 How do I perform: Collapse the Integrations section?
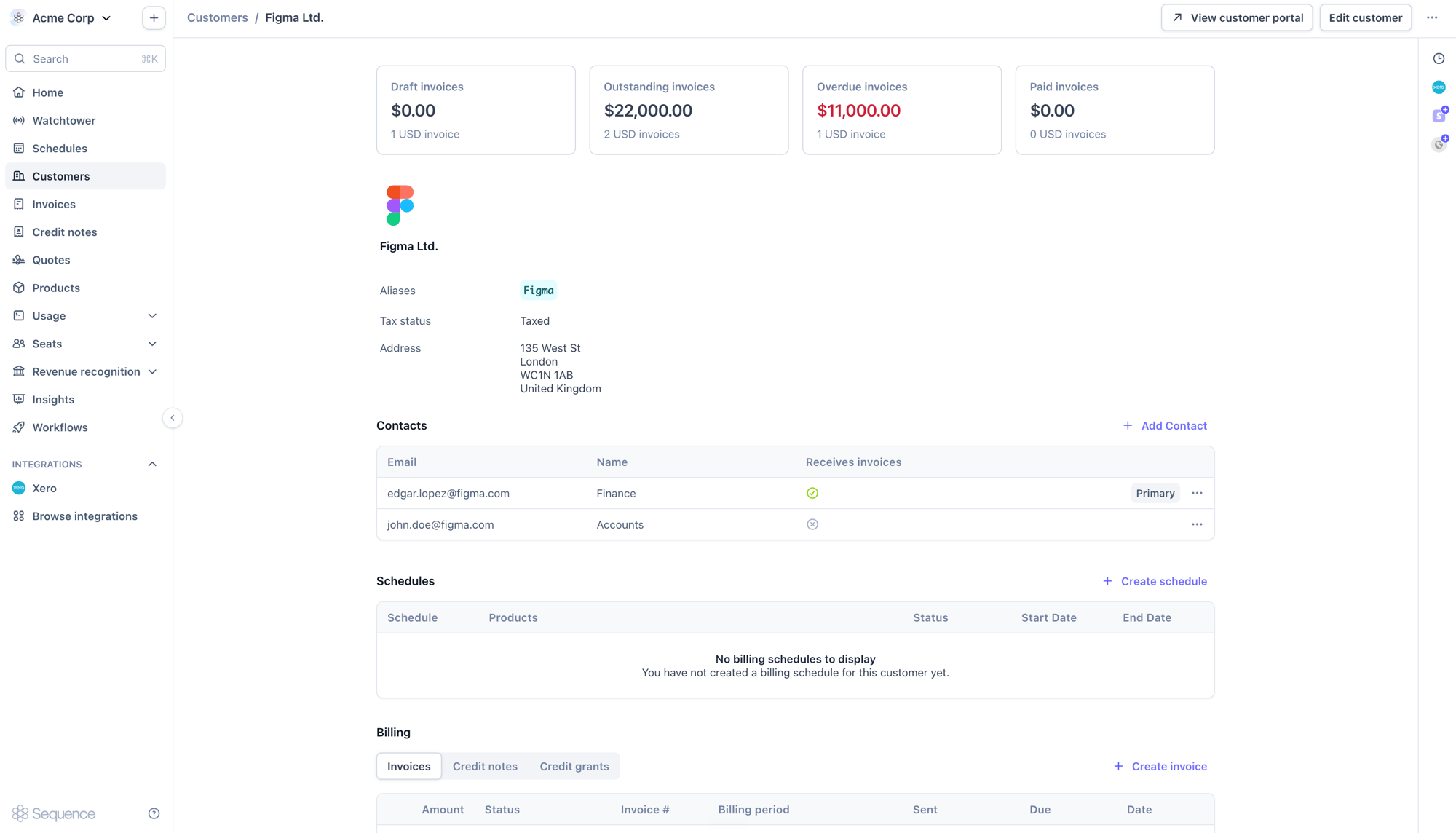click(x=152, y=464)
